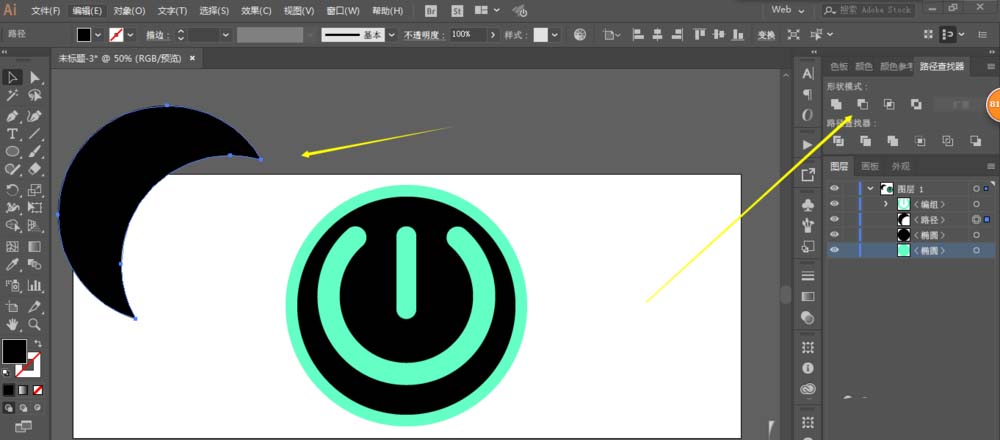Choose the Magic Wand tool
The height and width of the screenshot is (440, 1000).
click(13, 96)
